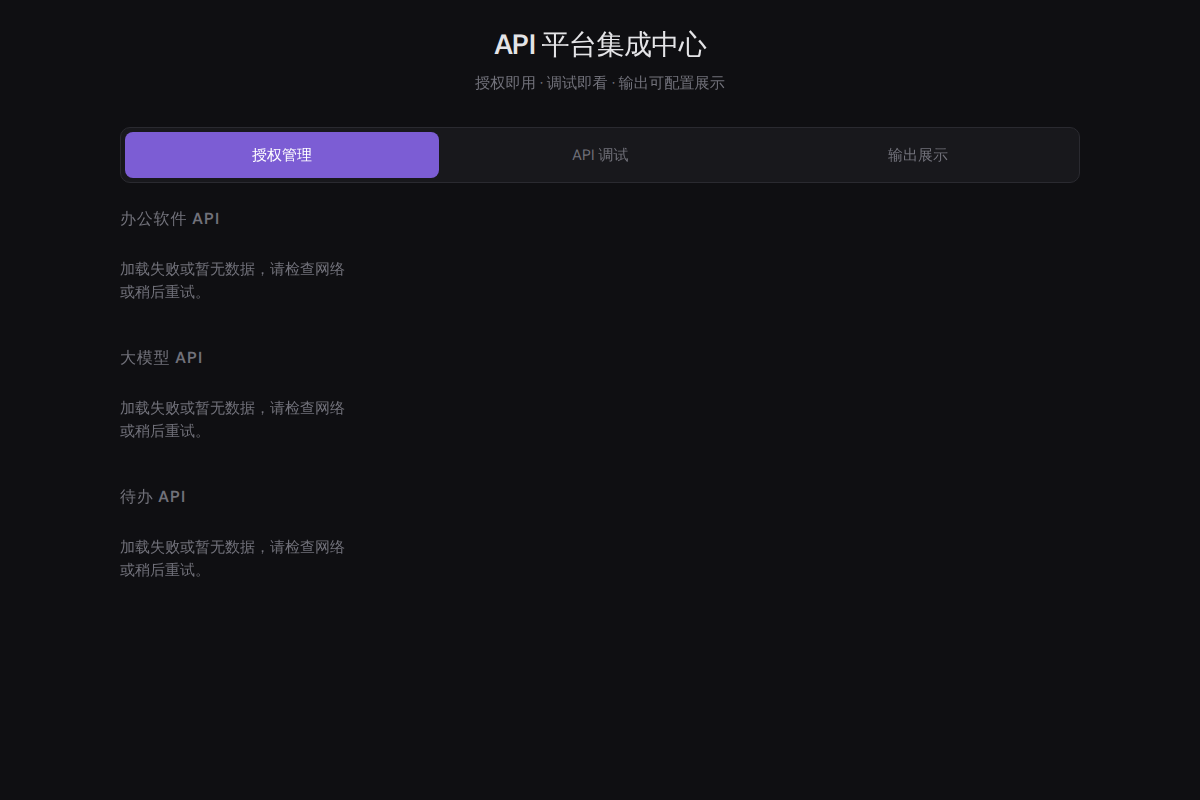Click the 大模型 API section header
Image resolution: width=1200 pixels, height=800 pixels.
click(x=161, y=357)
